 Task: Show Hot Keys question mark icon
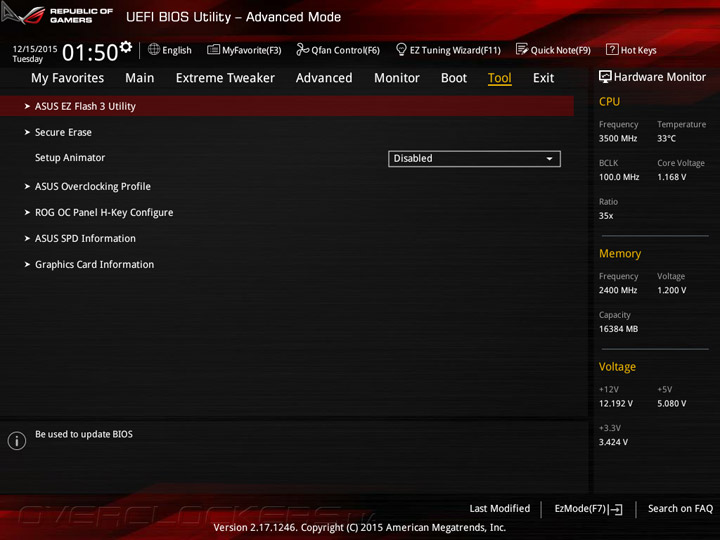pos(612,49)
